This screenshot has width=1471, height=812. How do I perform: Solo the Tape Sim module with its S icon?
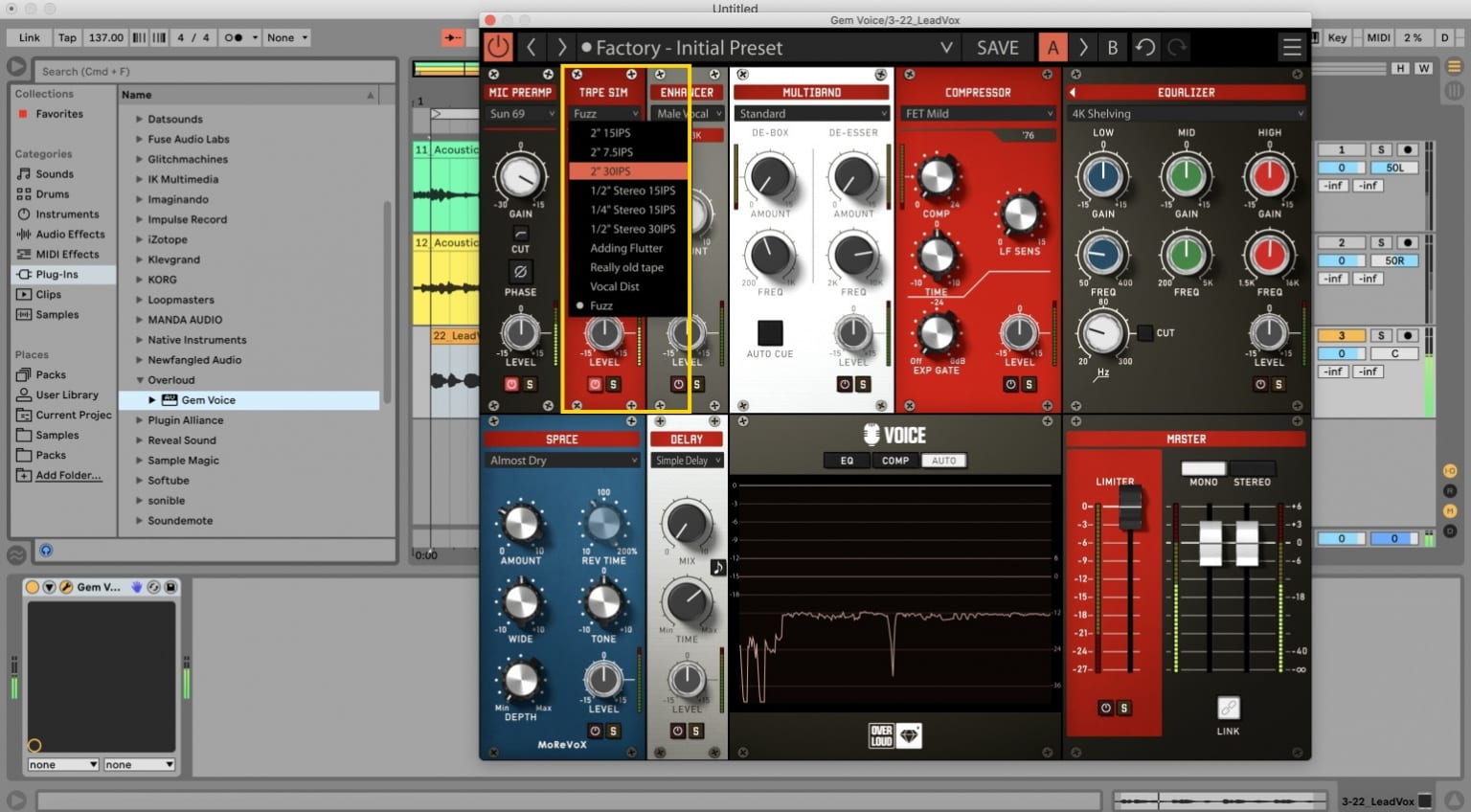tap(614, 384)
